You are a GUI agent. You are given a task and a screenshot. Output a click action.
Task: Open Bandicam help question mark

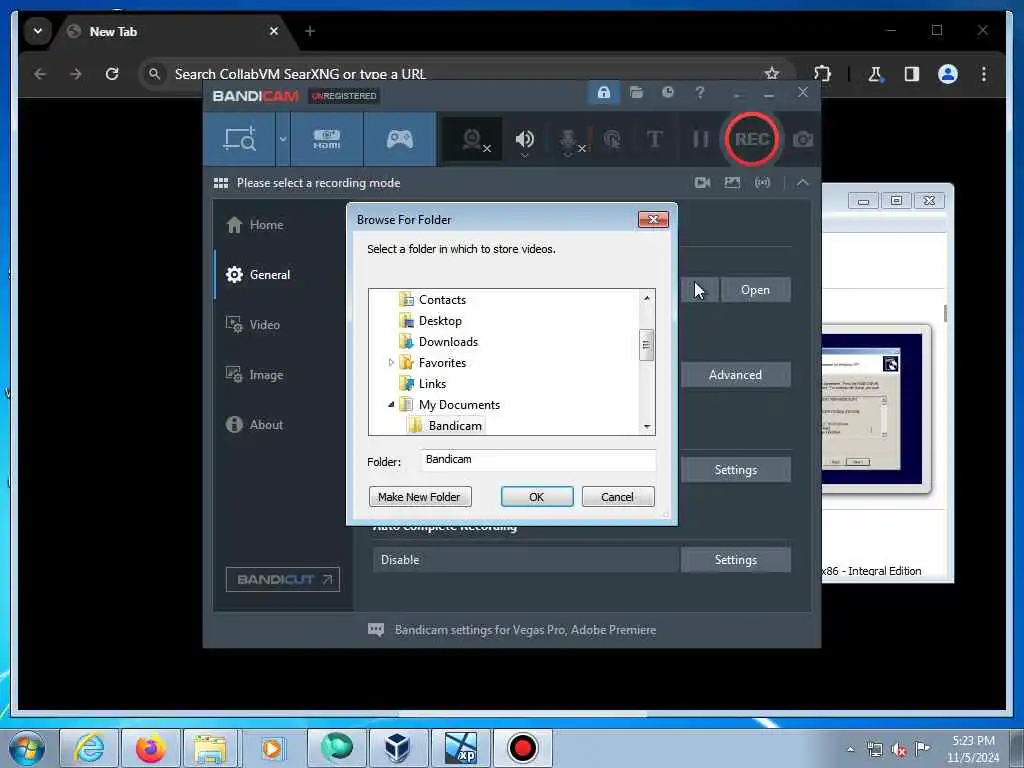coord(699,93)
